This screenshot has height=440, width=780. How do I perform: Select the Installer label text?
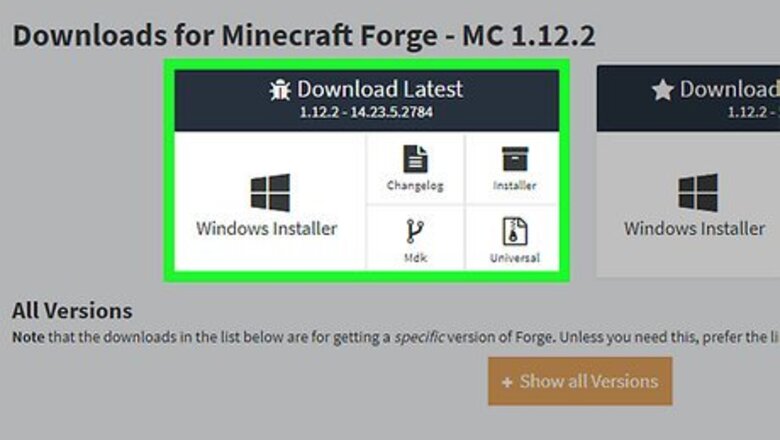(x=515, y=185)
